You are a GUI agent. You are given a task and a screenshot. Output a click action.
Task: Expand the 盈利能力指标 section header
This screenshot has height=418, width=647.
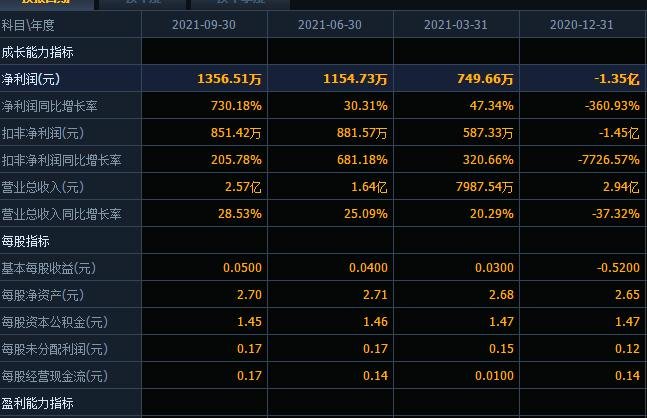coord(38,403)
